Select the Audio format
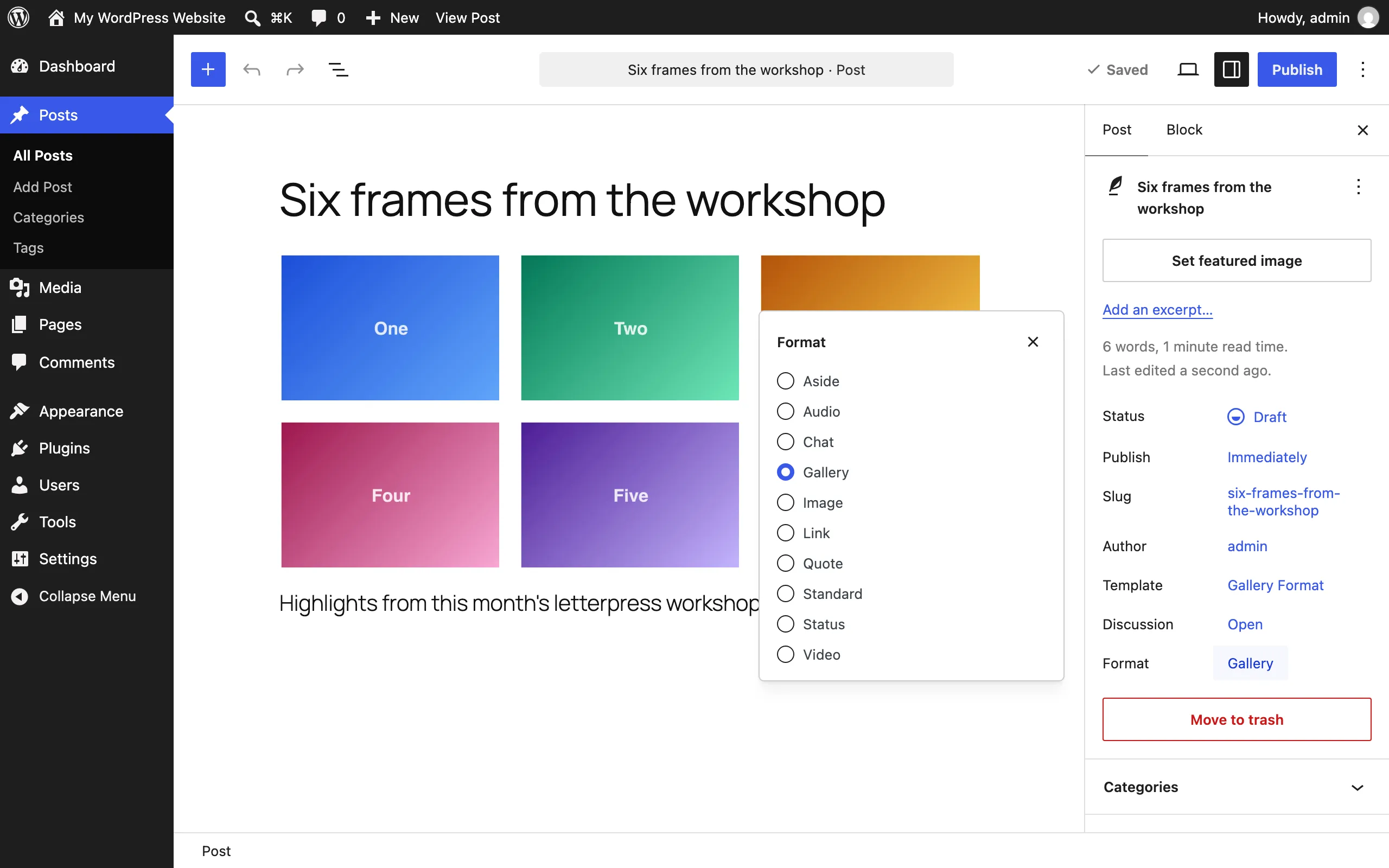Image resolution: width=1389 pixels, height=868 pixels. click(x=785, y=412)
